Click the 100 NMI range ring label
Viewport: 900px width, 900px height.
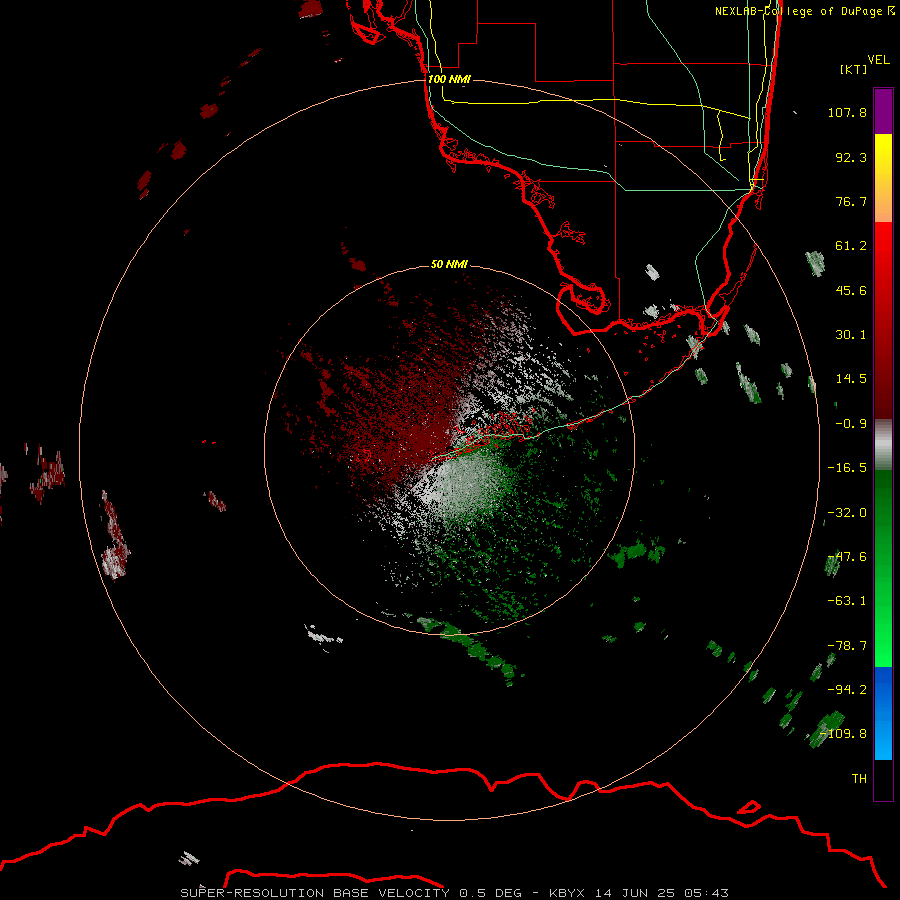[449, 79]
